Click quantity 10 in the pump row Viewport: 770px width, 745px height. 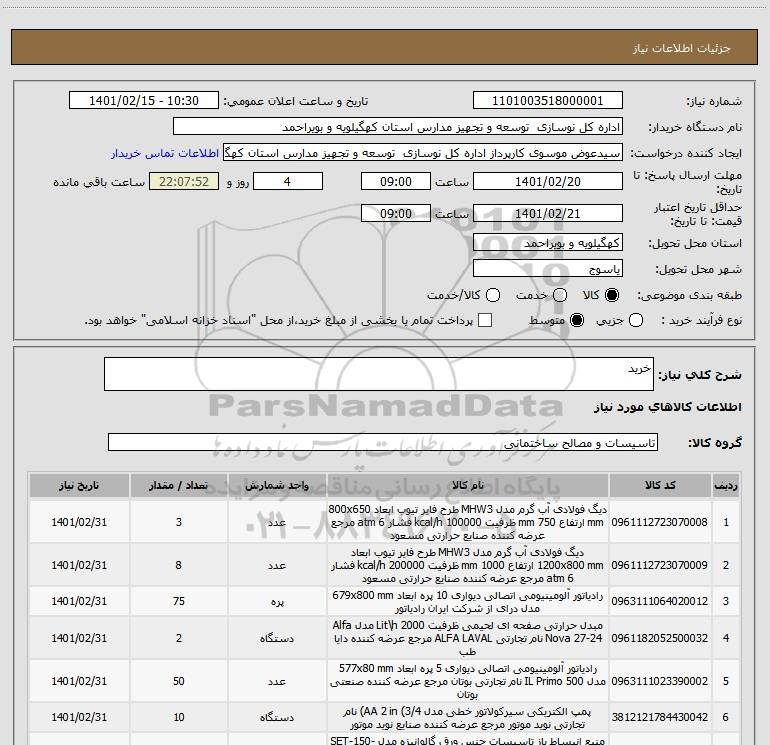pos(179,717)
